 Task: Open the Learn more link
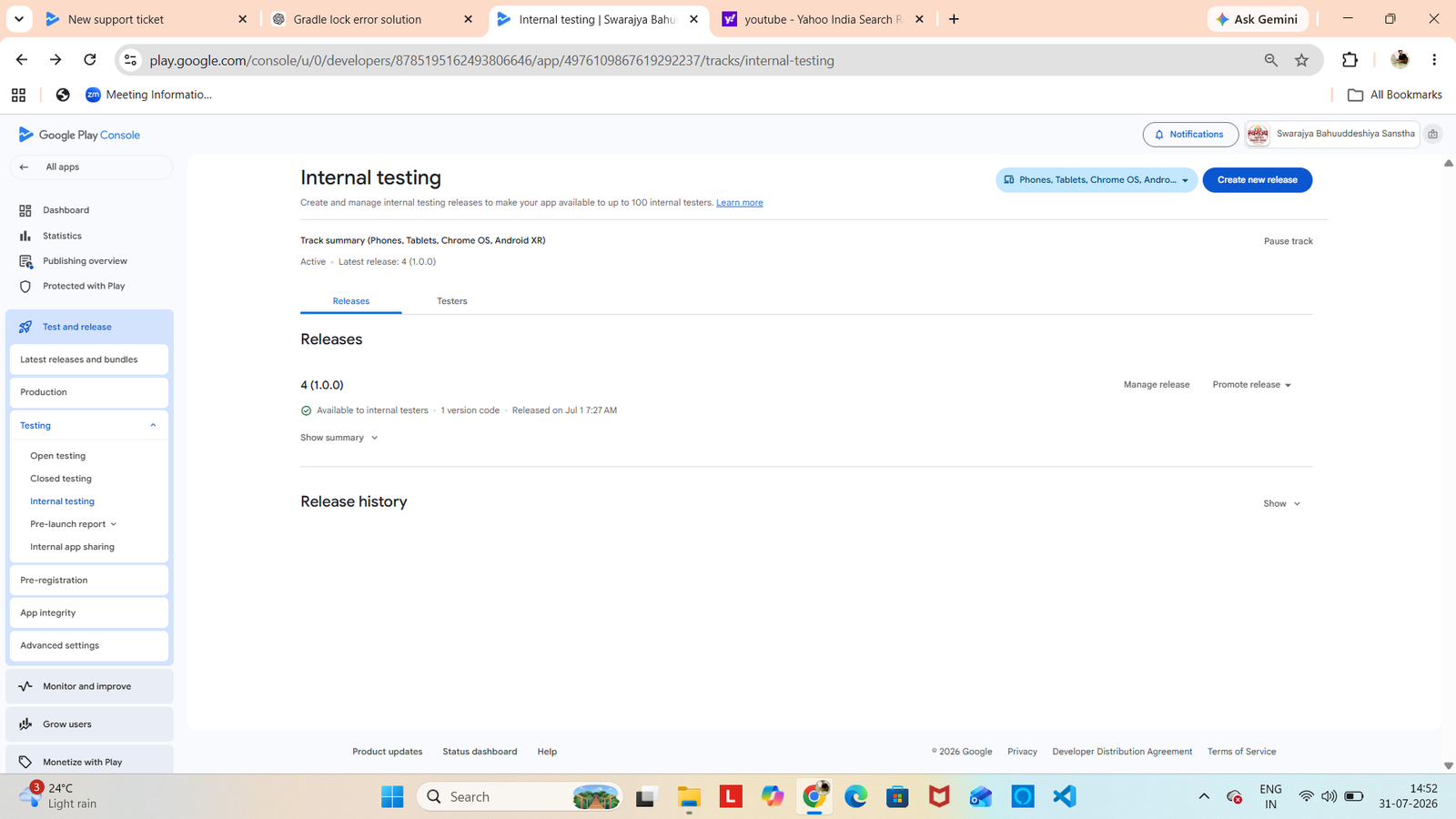coord(740,203)
